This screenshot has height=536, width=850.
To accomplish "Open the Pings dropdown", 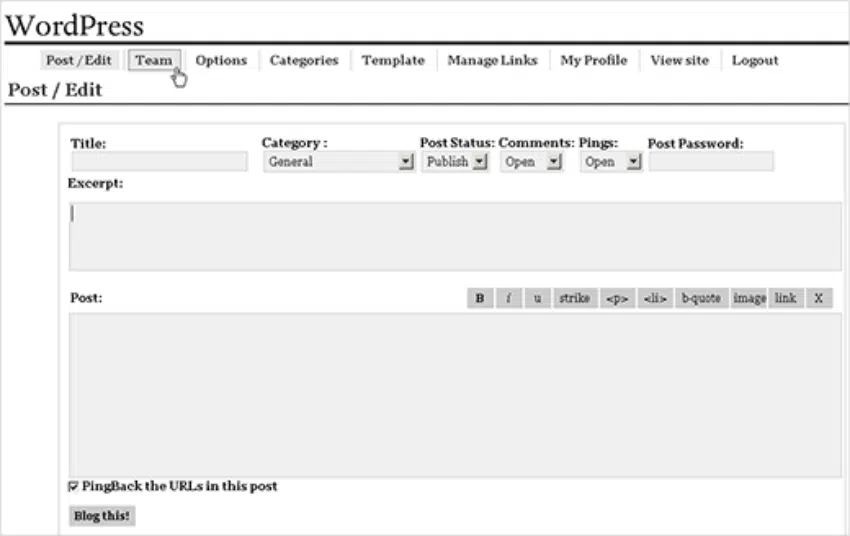I will pyautogui.click(x=611, y=162).
